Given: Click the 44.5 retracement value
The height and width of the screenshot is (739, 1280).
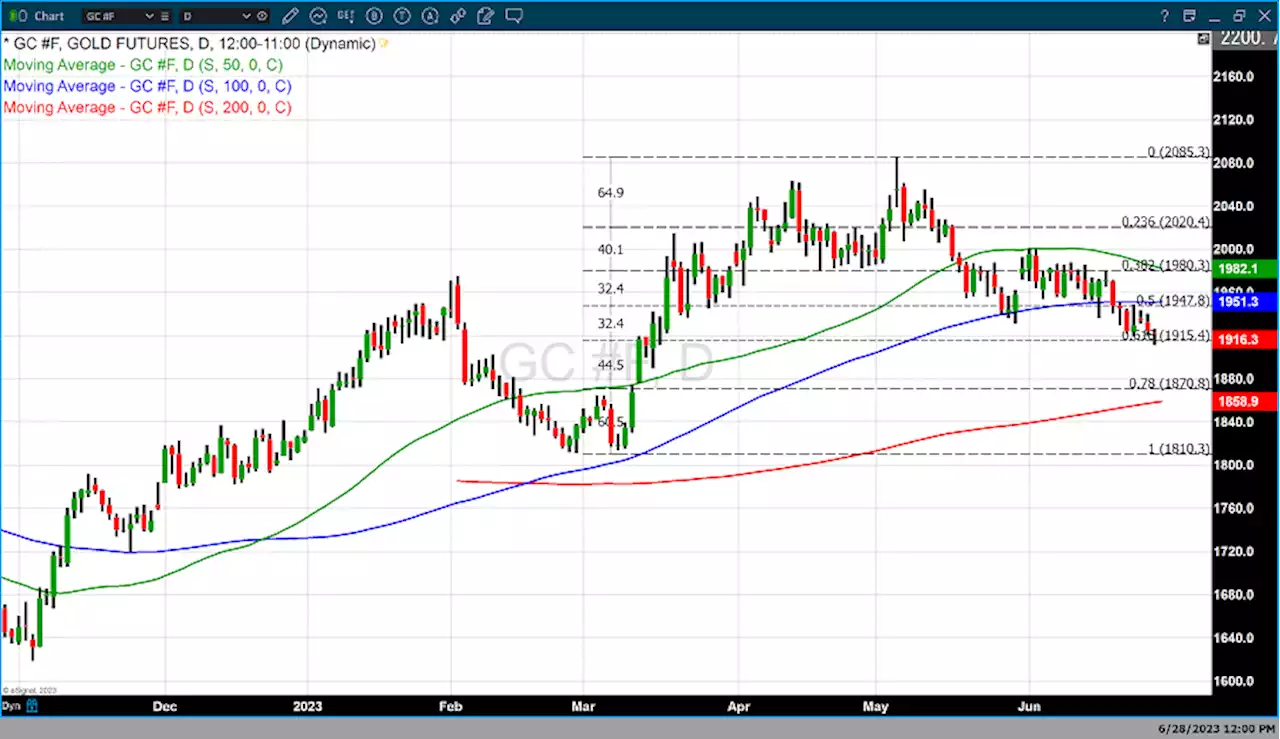Looking at the screenshot, I should click(611, 365).
